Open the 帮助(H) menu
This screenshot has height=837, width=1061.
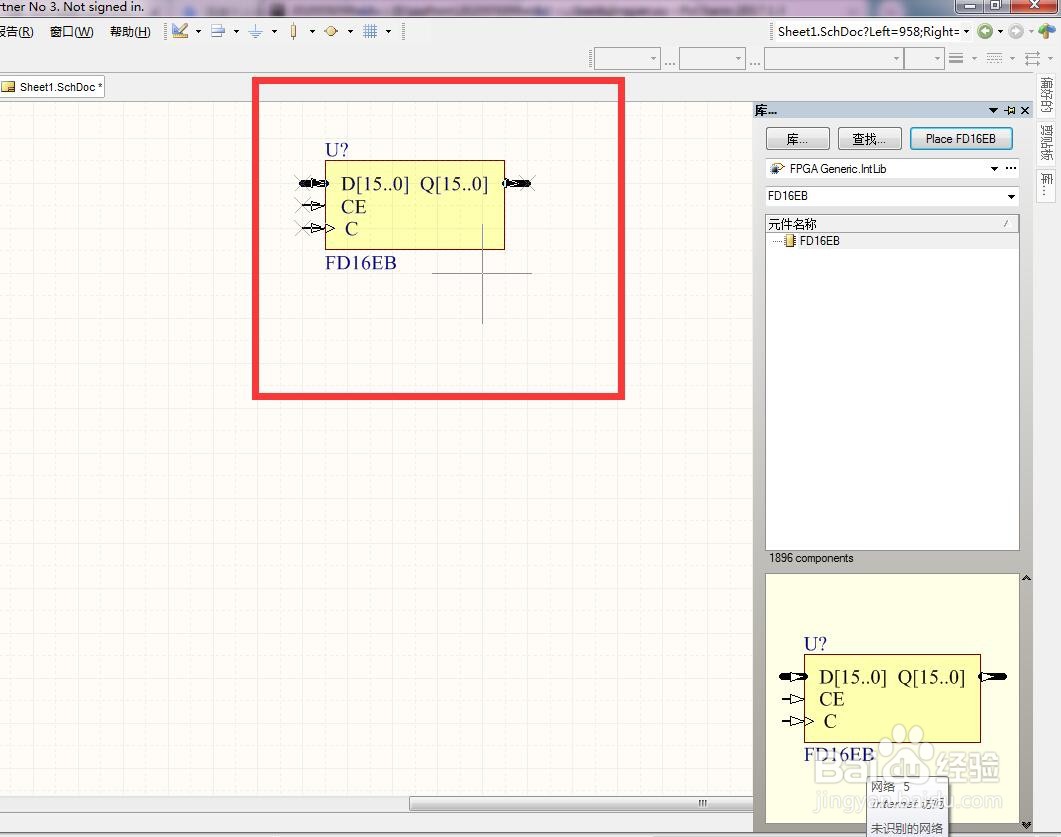click(x=130, y=32)
